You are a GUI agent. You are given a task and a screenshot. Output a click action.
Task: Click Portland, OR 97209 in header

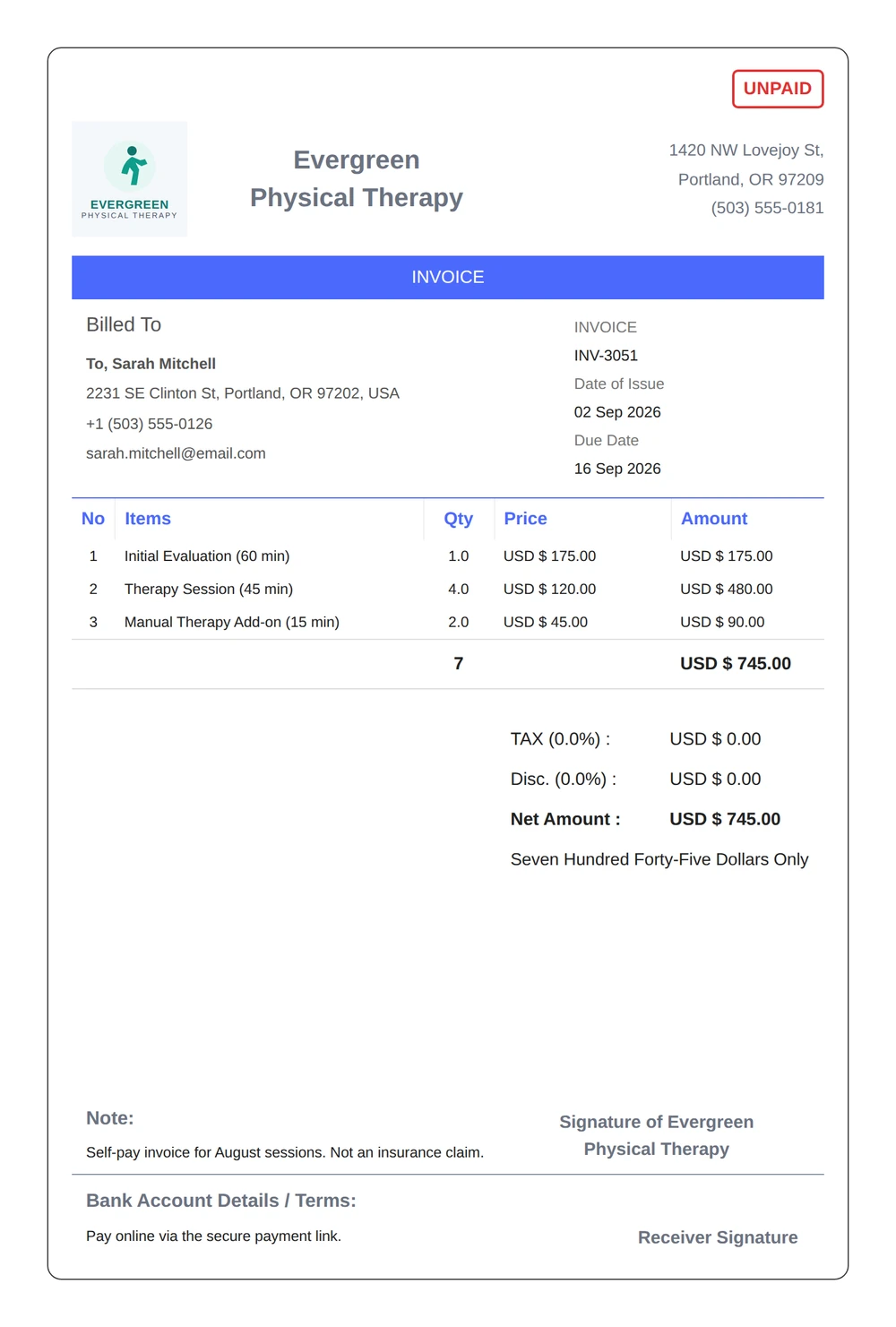[x=751, y=179]
